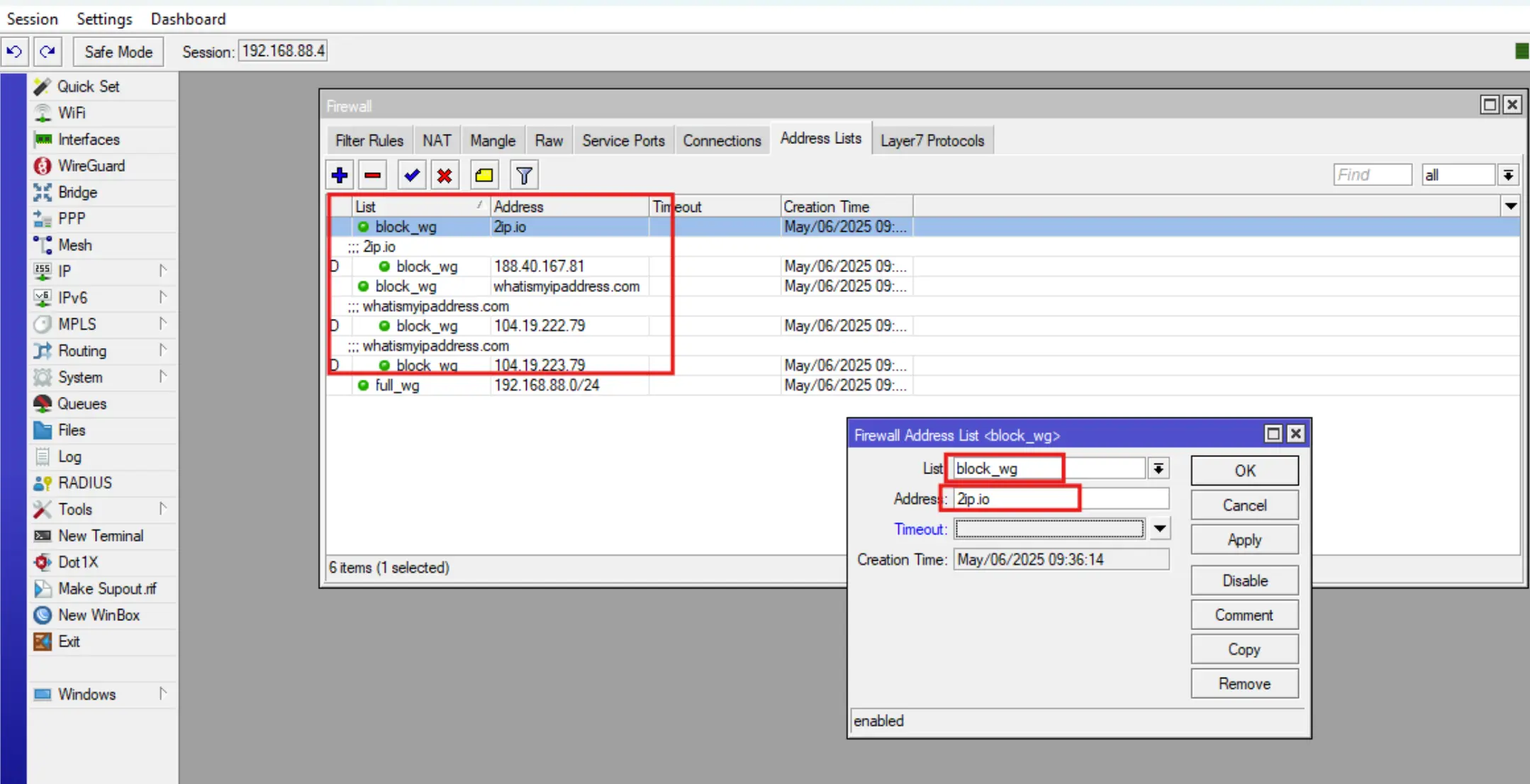Viewport: 1530px width, 784px height.
Task: Open the WiFi sidebar icon
Action: 43,113
